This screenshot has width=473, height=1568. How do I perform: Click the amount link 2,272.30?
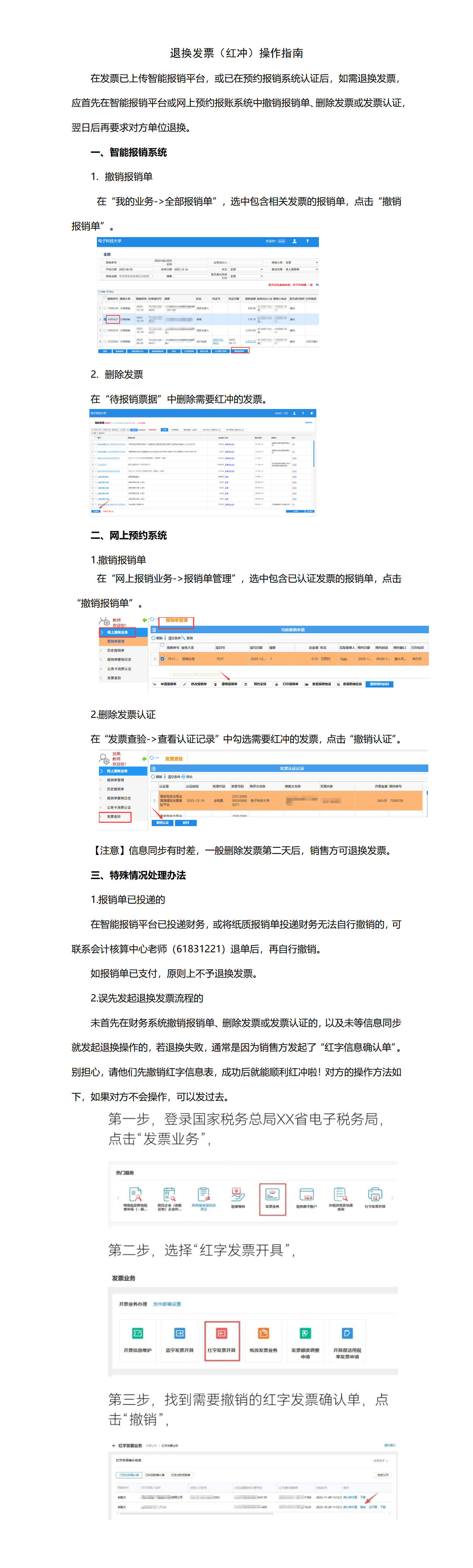pyautogui.click(x=251, y=341)
